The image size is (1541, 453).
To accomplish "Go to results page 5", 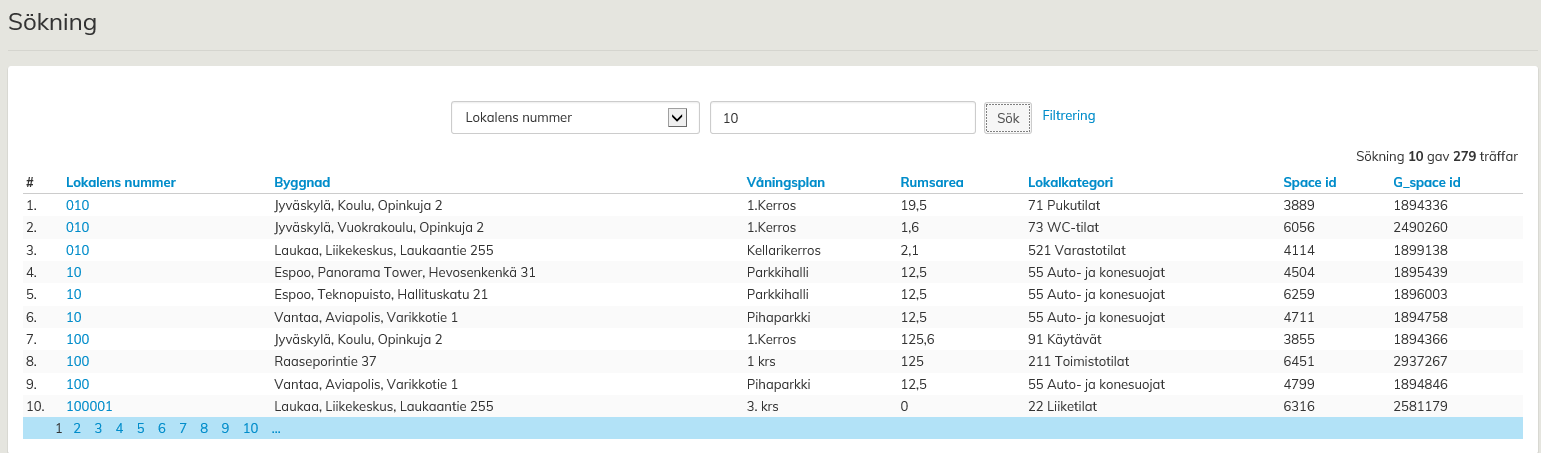I will pos(140,428).
